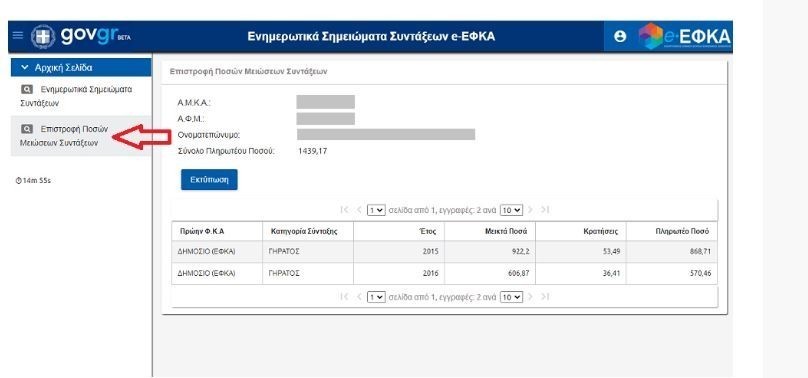Screen dimensions: 808x378
Task: Open top paginator rows-per-page dropdown
Action: [x=511, y=210]
